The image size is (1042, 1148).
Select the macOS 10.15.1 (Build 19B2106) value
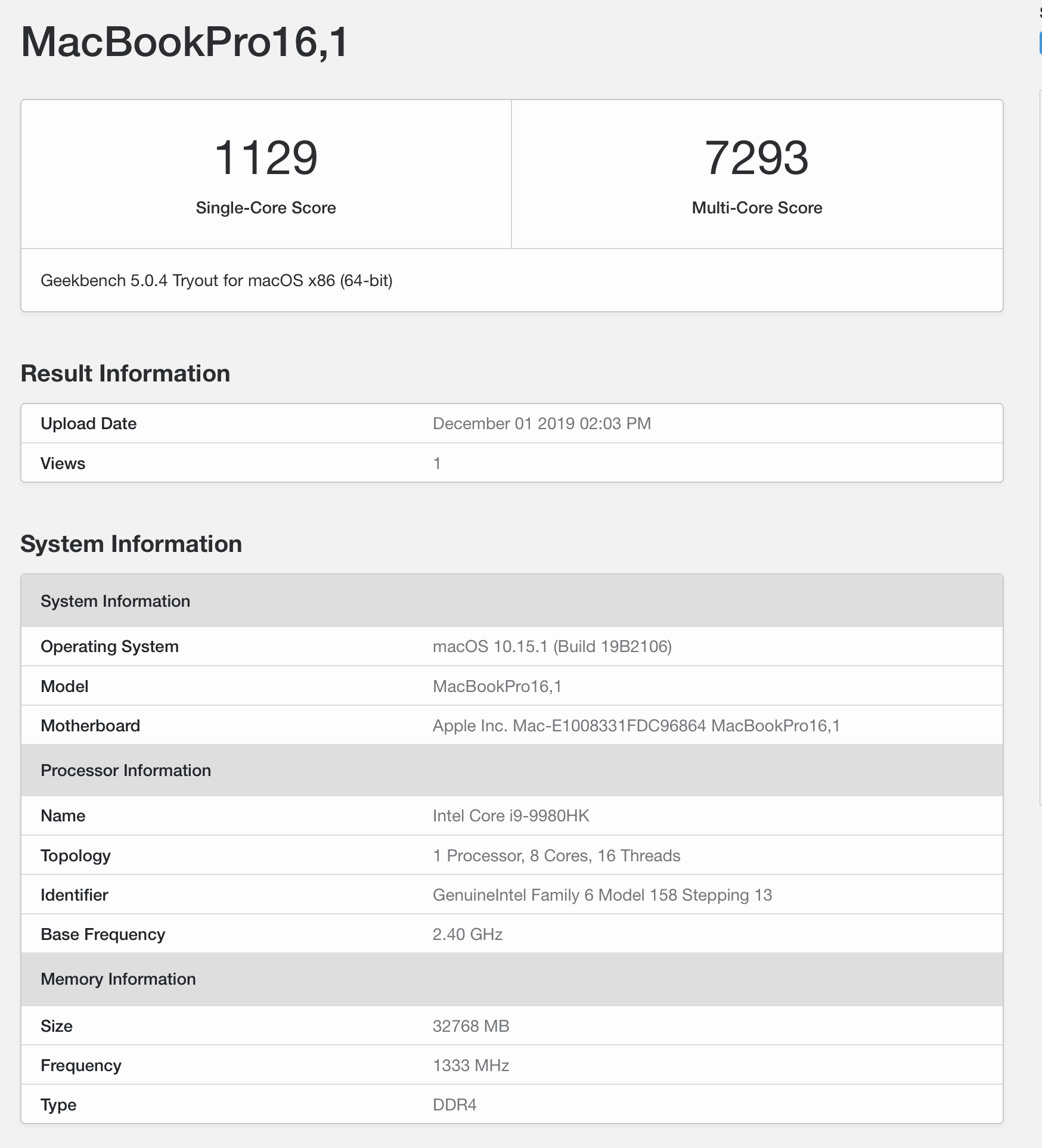coord(552,647)
